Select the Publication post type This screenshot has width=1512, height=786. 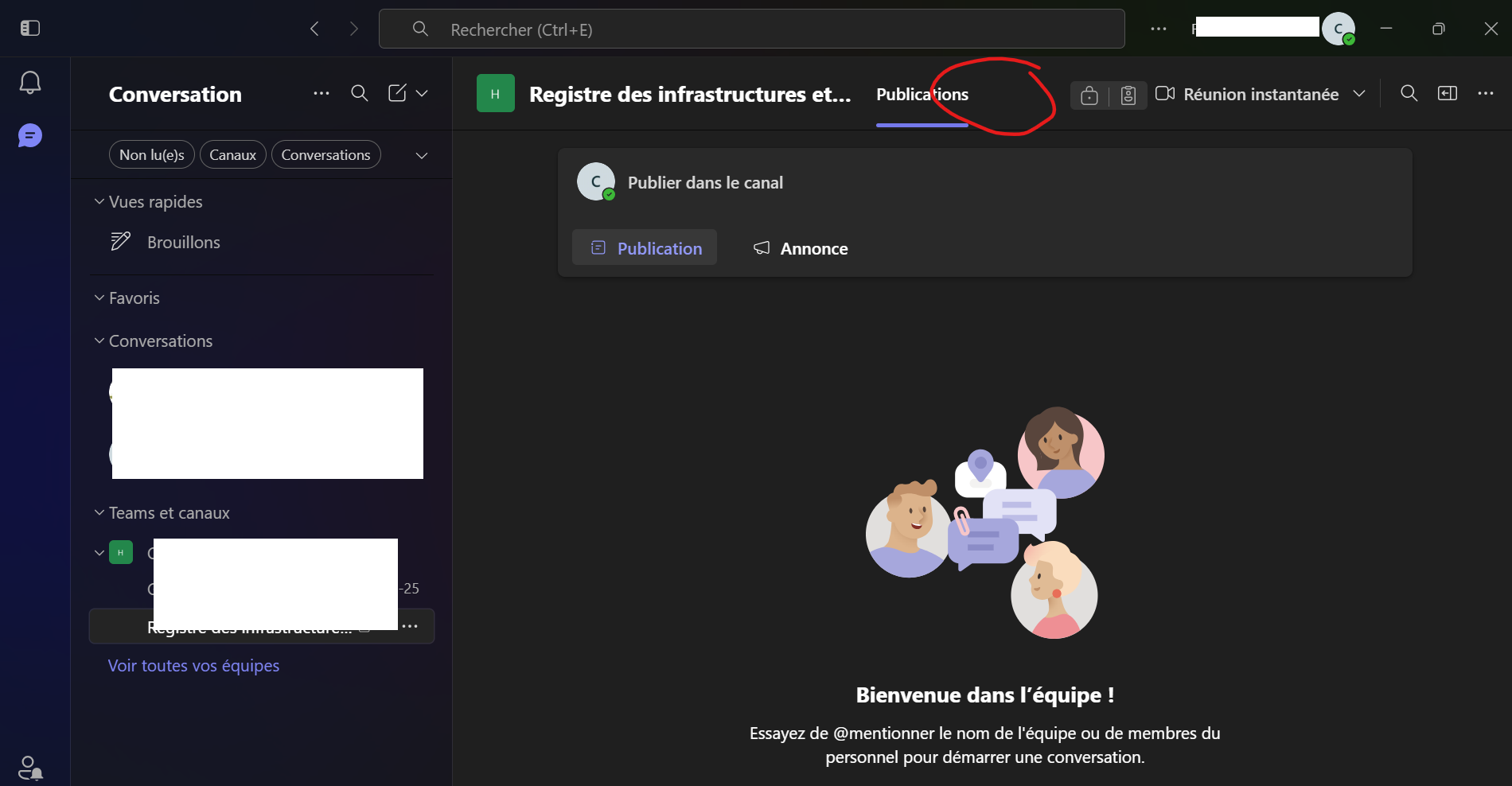pyautogui.click(x=645, y=247)
